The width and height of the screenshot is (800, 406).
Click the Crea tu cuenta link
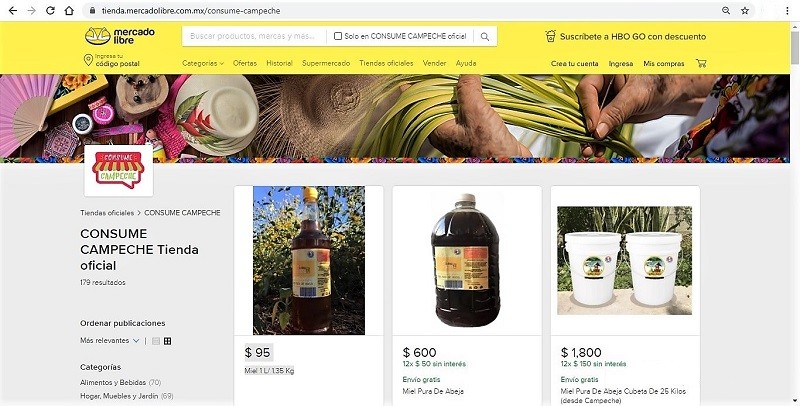click(574, 63)
